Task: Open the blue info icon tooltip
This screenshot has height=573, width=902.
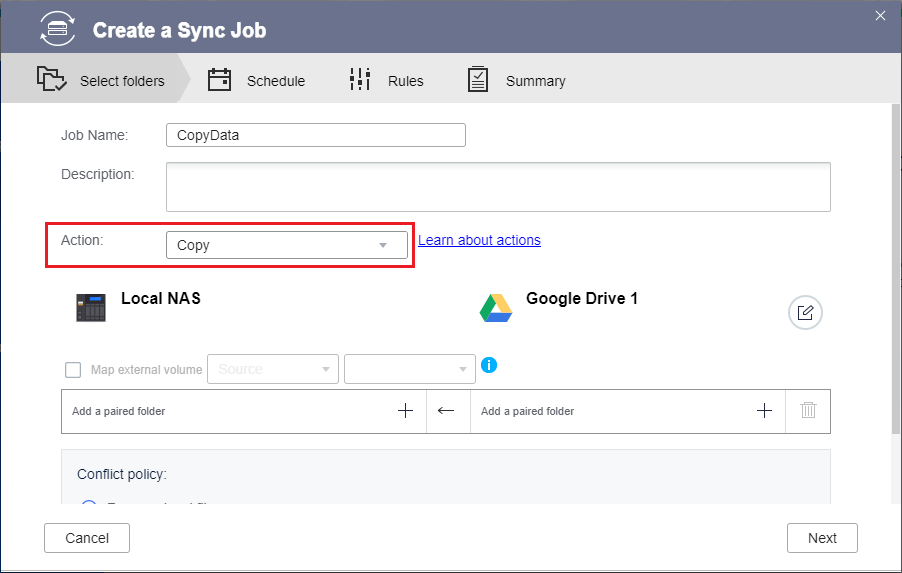Action: 488,365
